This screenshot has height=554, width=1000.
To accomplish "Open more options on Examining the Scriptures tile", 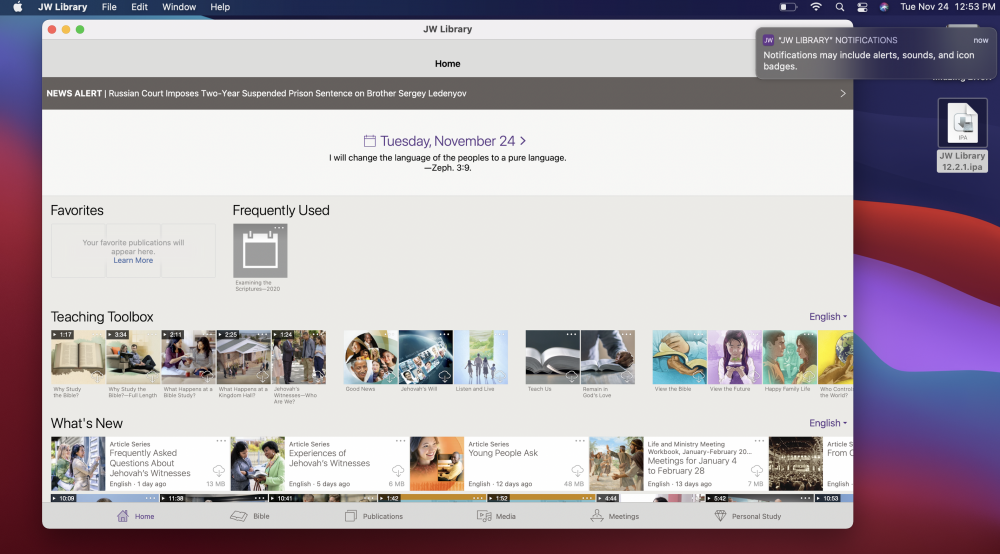I will pyautogui.click(x=279, y=228).
